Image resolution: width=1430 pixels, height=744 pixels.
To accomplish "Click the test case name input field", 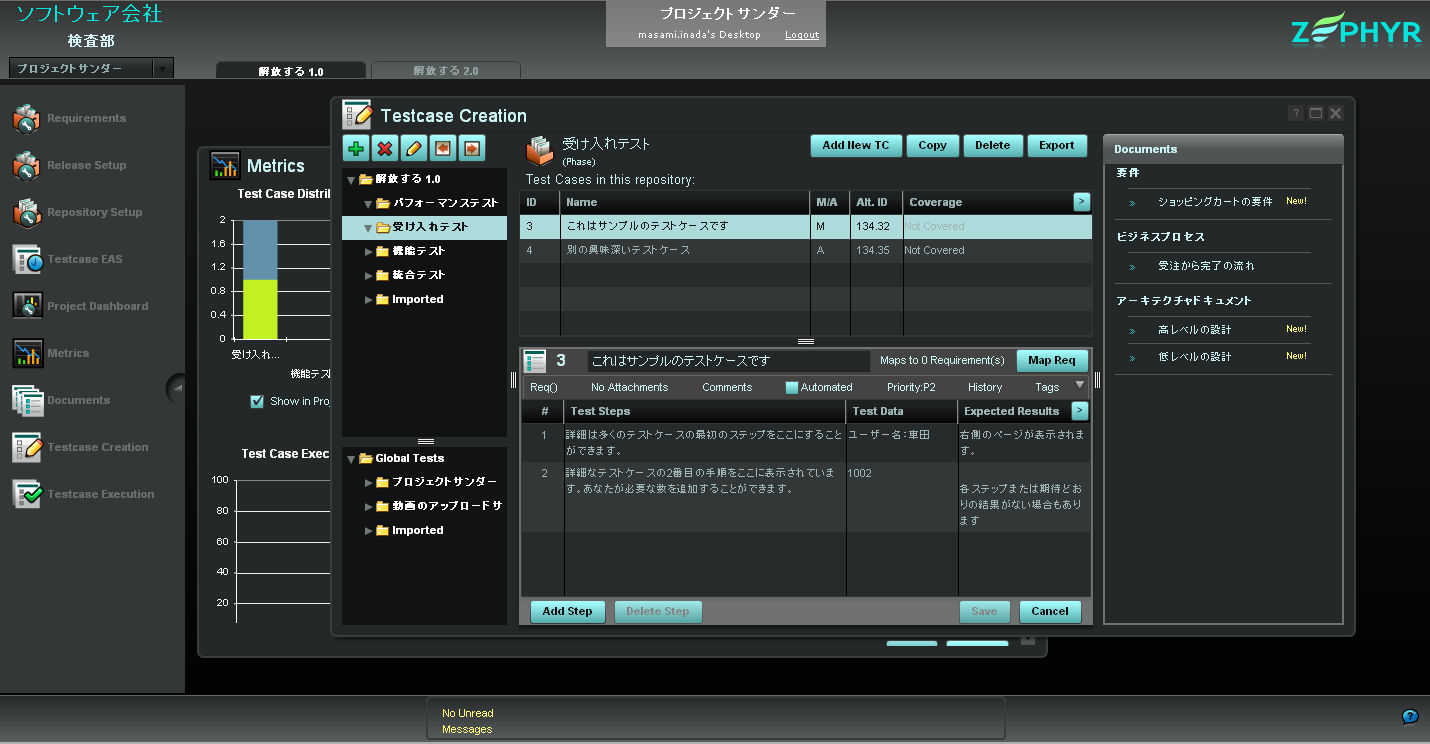I will coord(729,361).
